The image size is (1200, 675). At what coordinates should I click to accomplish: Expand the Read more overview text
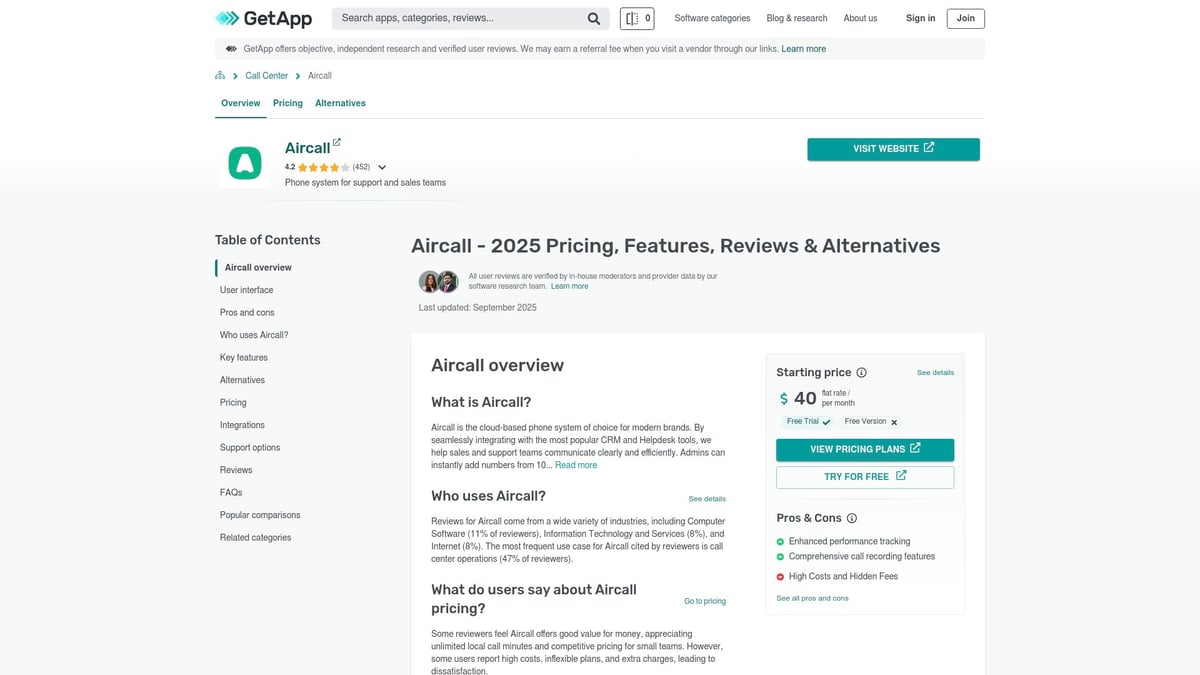[576, 465]
